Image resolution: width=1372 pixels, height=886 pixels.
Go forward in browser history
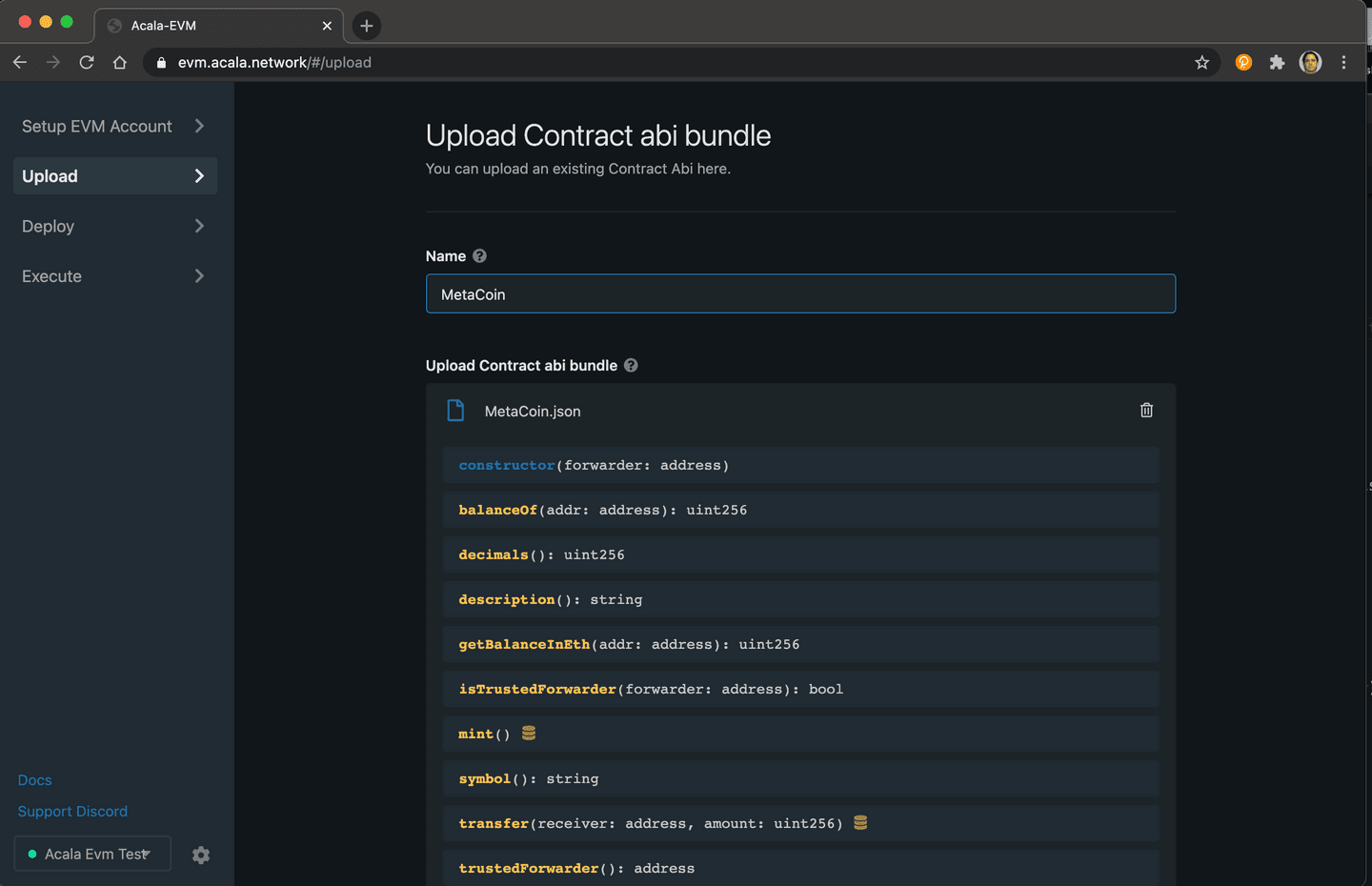coord(53,62)
